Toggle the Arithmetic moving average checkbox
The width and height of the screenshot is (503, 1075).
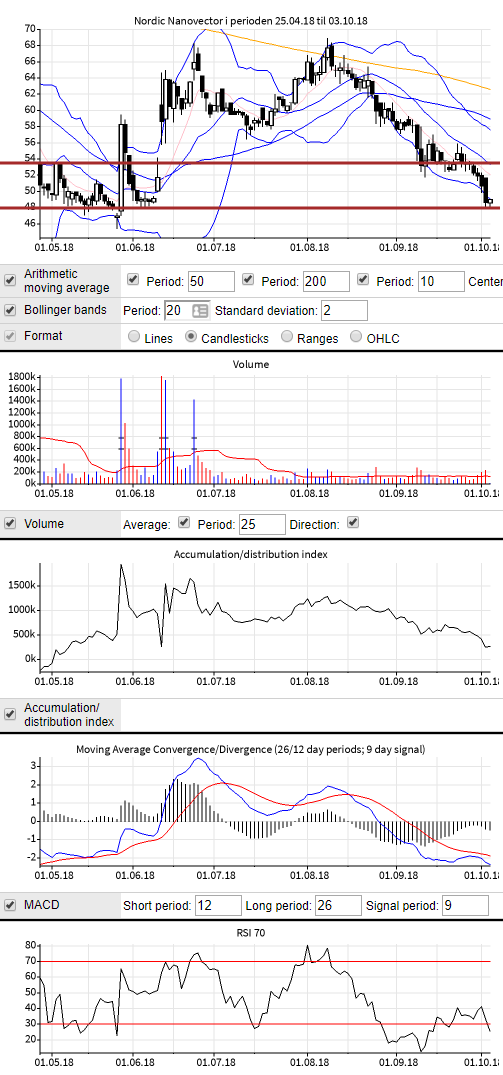point(10,280)
